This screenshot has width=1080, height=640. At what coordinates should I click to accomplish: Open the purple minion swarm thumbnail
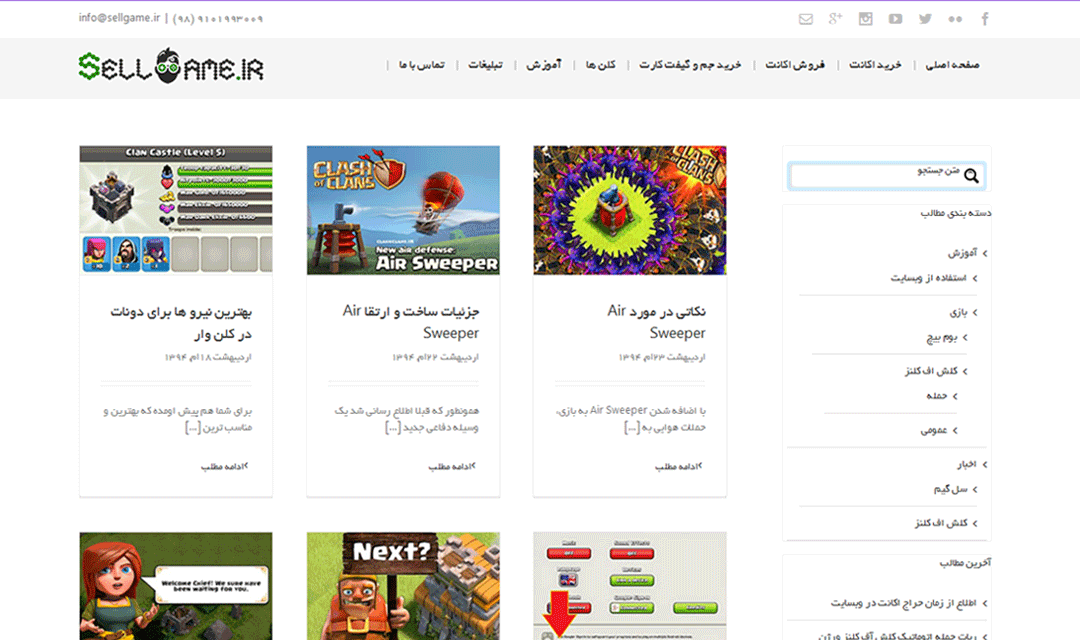pyautogui.click(x=630, y=210)
